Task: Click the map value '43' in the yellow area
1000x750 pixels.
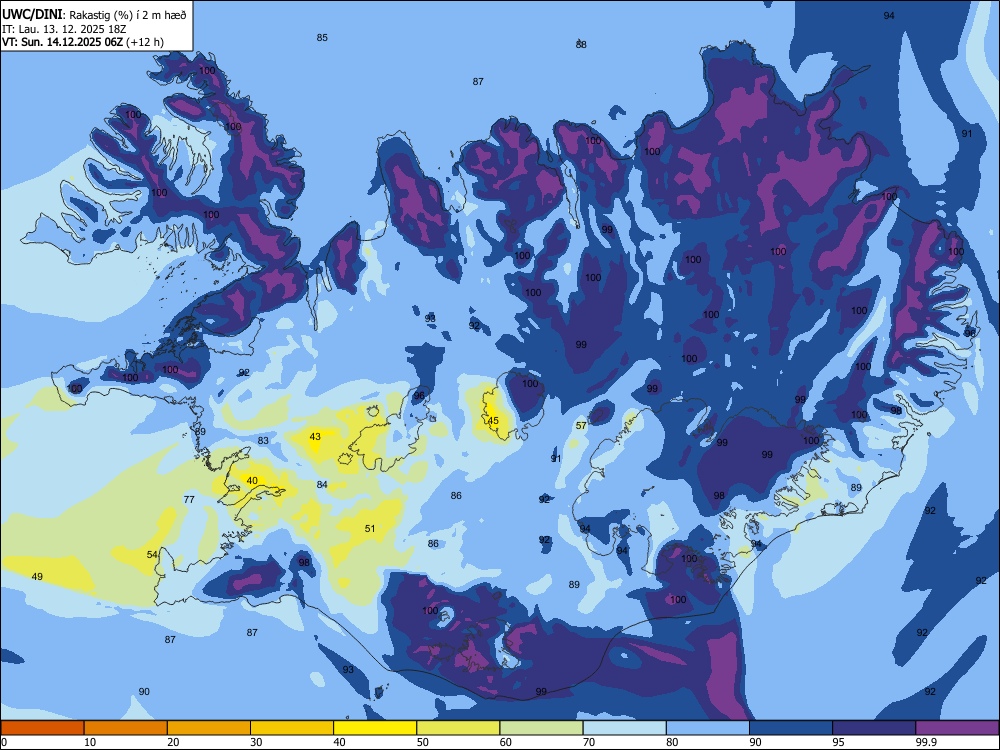Action: click(315, 437)
